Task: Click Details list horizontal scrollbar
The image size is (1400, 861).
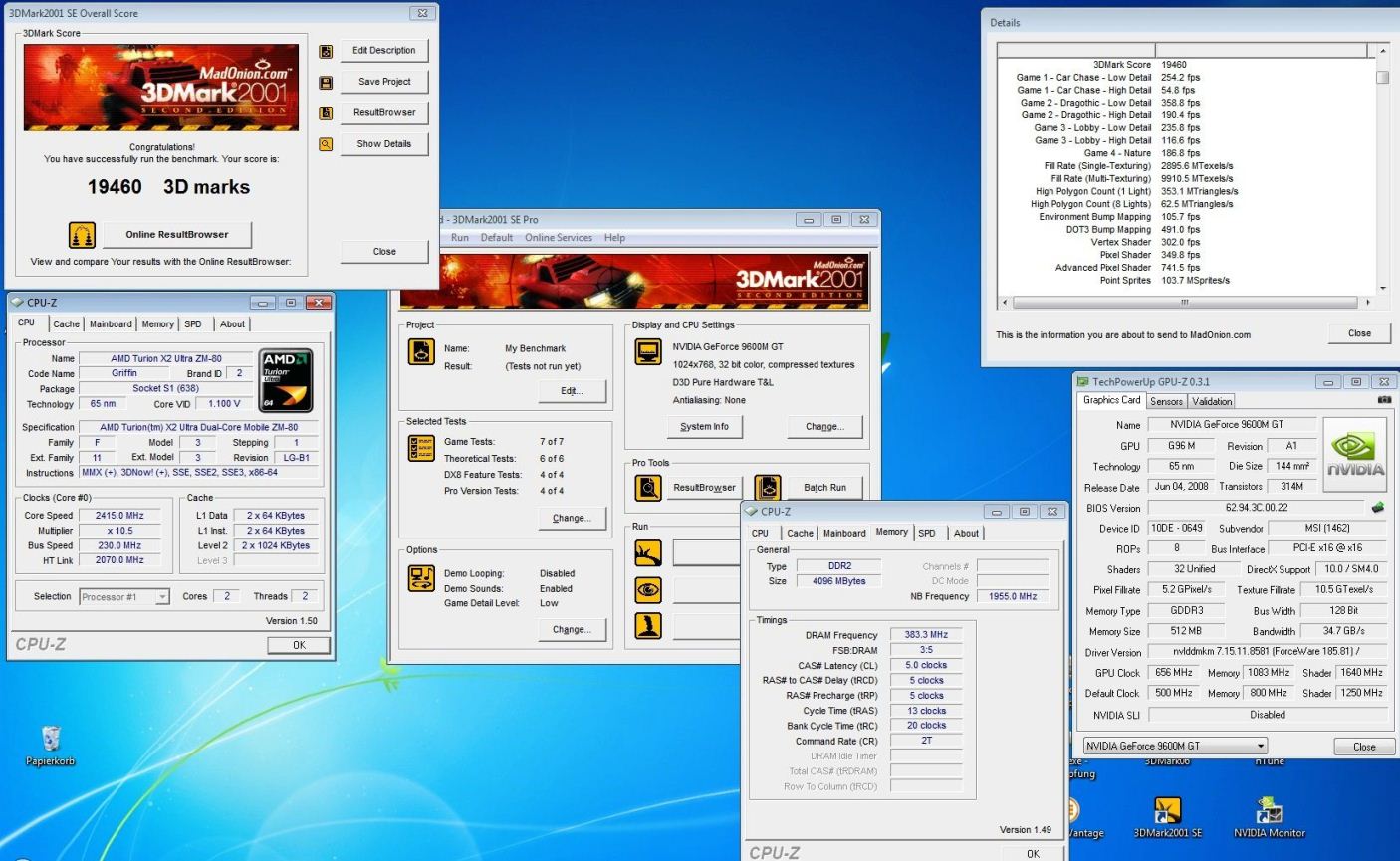Action: (x=1185, y=302)
